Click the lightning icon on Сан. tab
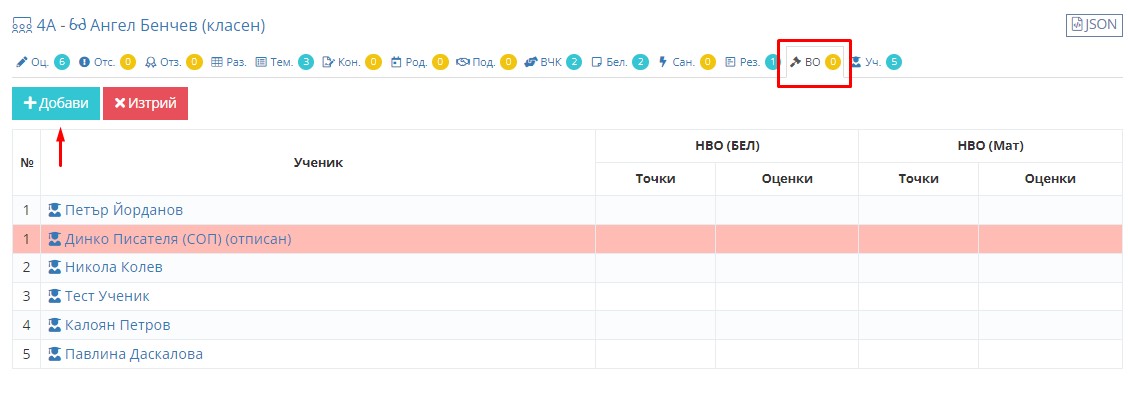This screenshot has width=1128, height=394. click(x=663, y=63)
